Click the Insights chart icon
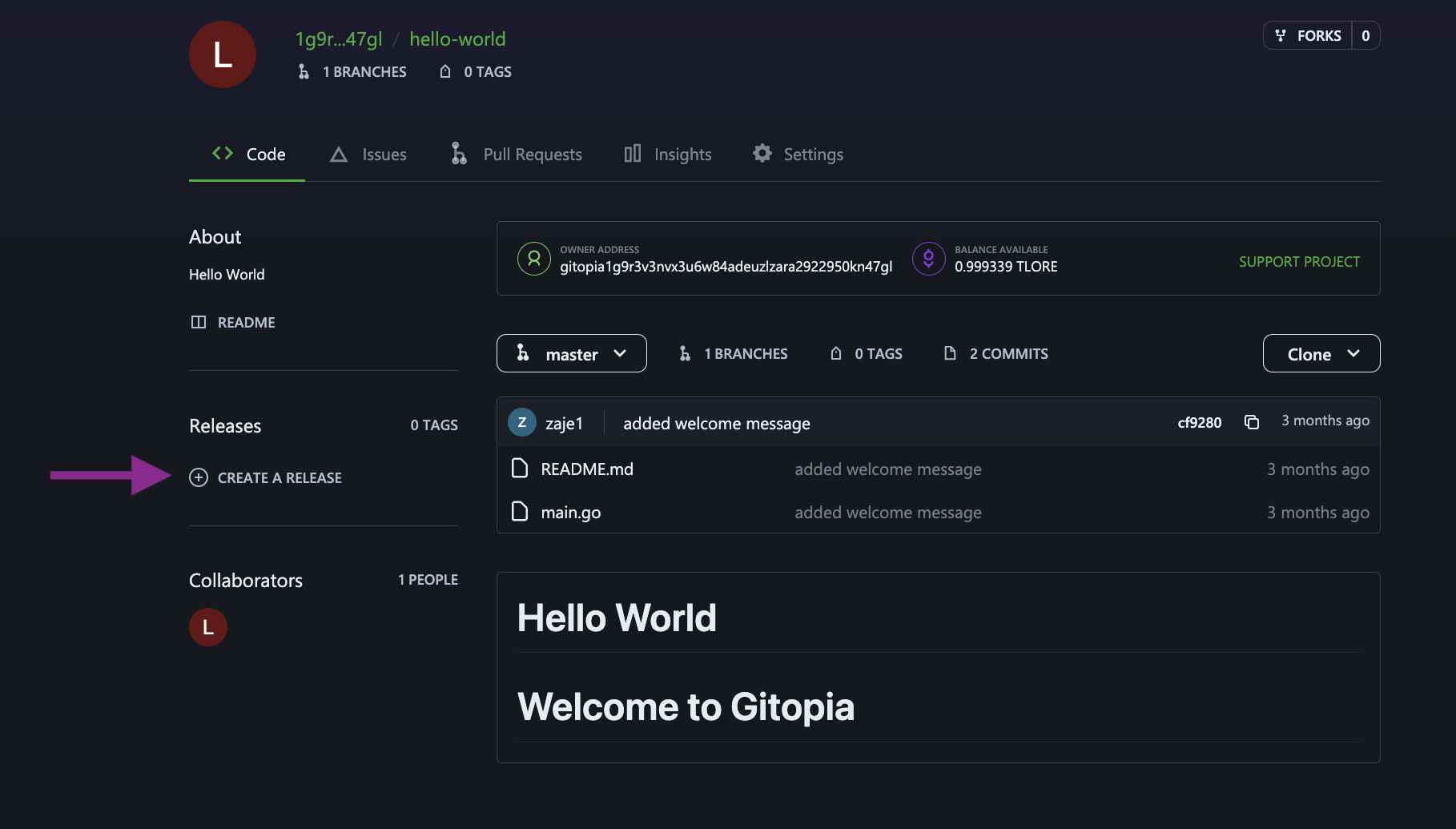The height and width of the screenshot is (829, 1456). coord(633,153)
